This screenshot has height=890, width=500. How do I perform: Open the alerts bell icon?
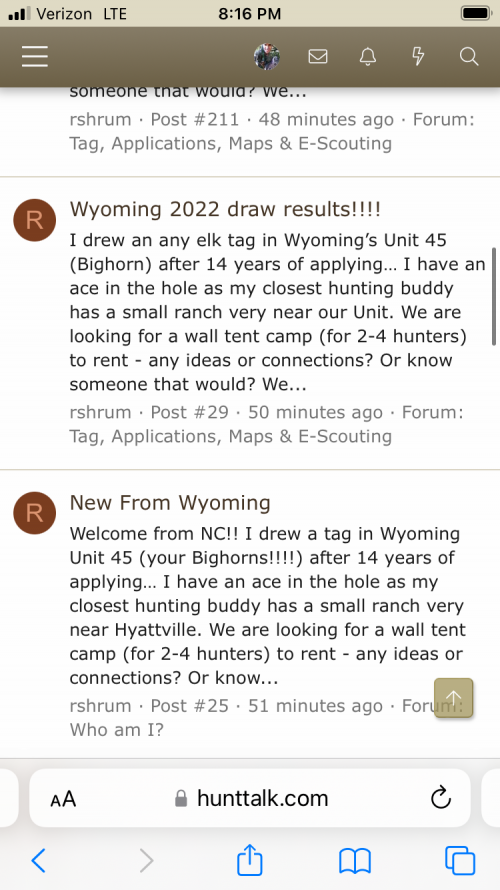click(x=368, y=57)
